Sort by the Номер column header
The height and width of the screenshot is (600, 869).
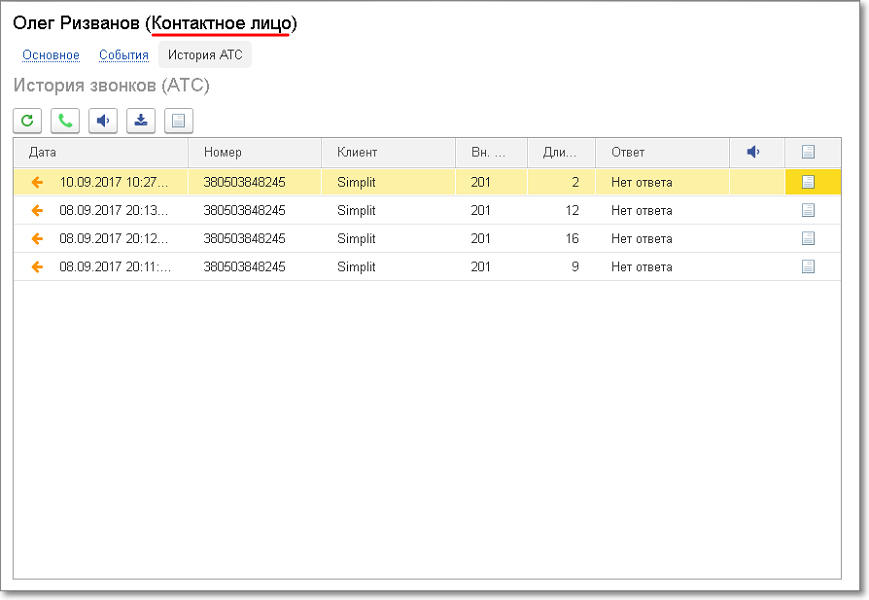[223, 152]
